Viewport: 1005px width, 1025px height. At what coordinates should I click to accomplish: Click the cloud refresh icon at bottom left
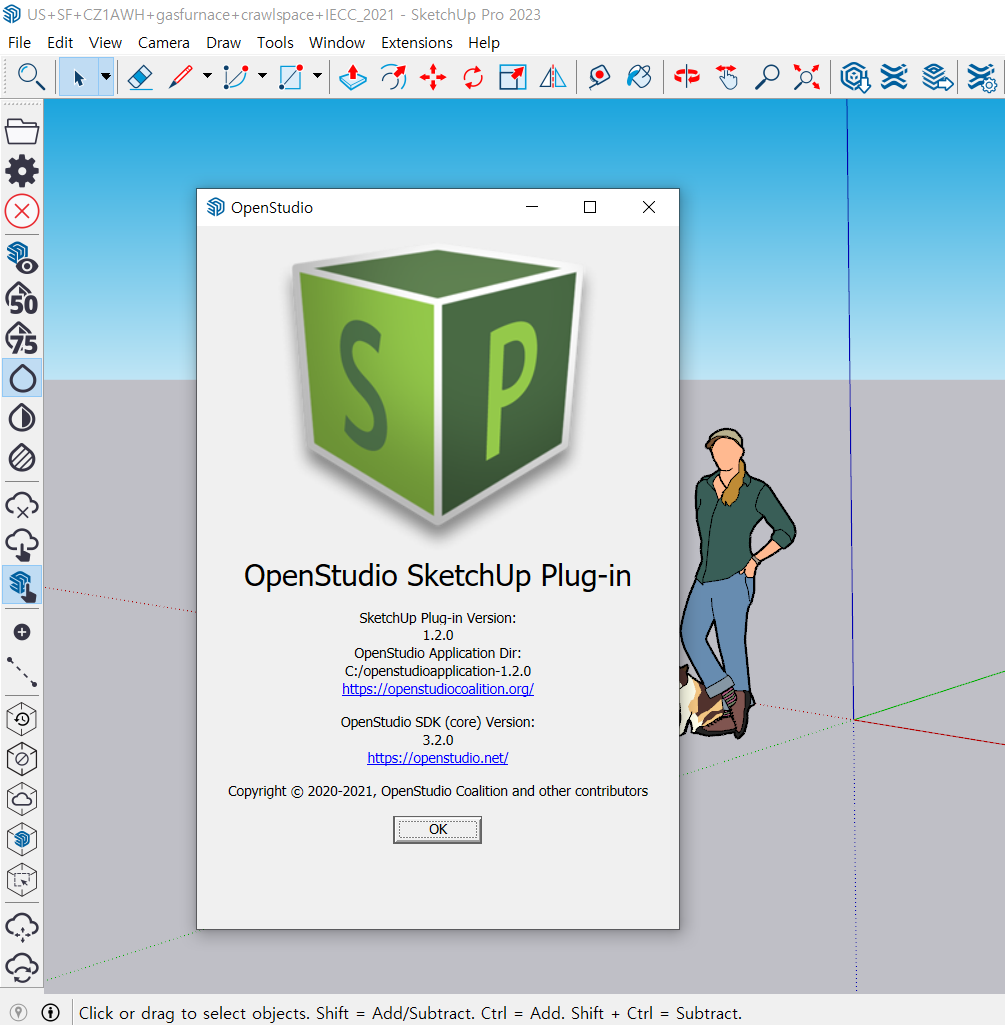pyautogui.click(x=22, y=967)
